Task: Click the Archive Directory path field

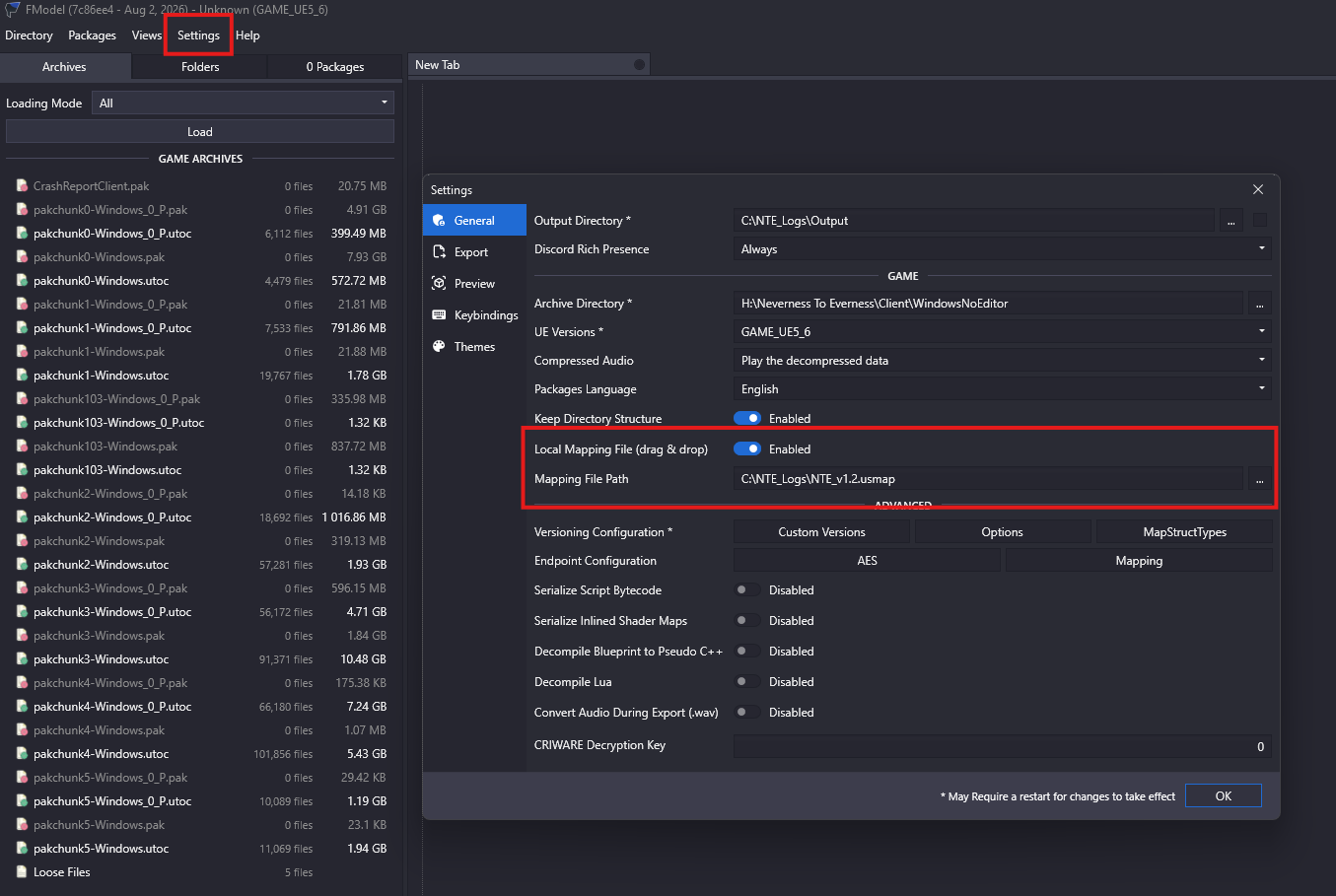Action: [988, 304]
